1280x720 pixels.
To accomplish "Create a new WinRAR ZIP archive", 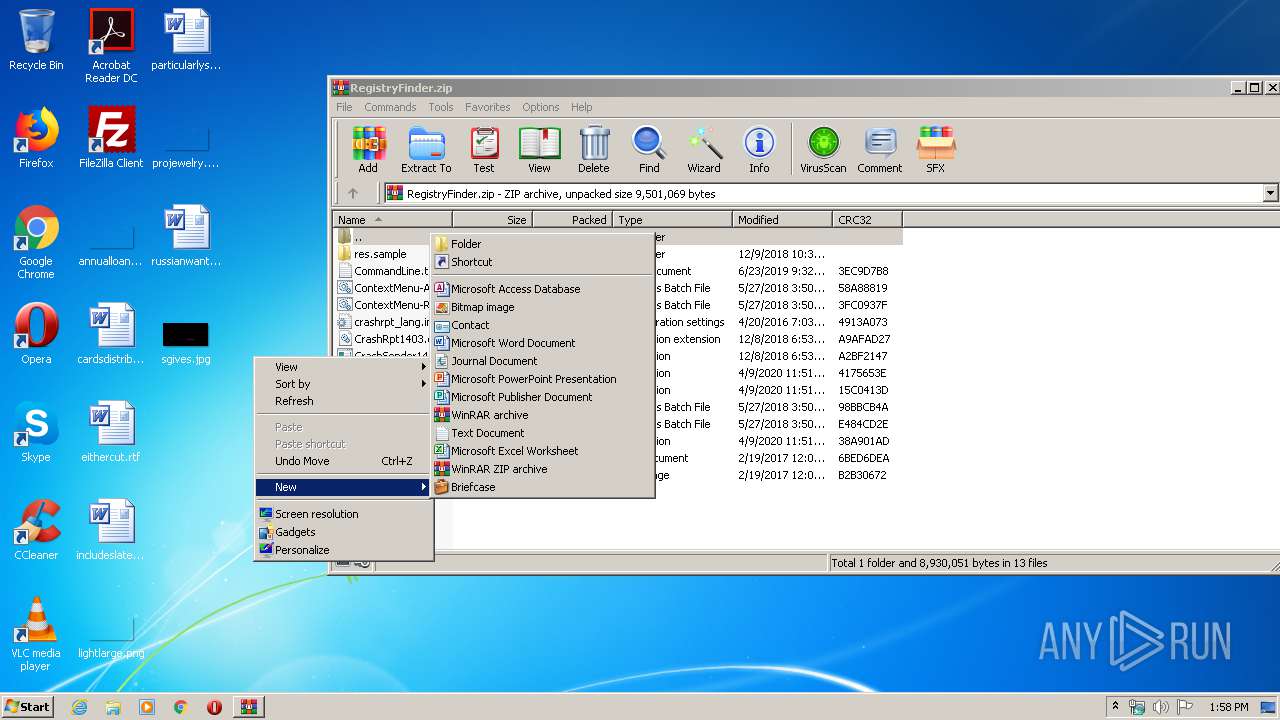I will [x=542, y=469].
